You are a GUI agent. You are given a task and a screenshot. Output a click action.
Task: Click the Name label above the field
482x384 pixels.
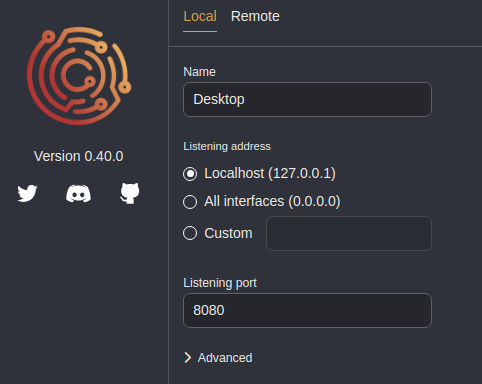[x=199, y=72]
